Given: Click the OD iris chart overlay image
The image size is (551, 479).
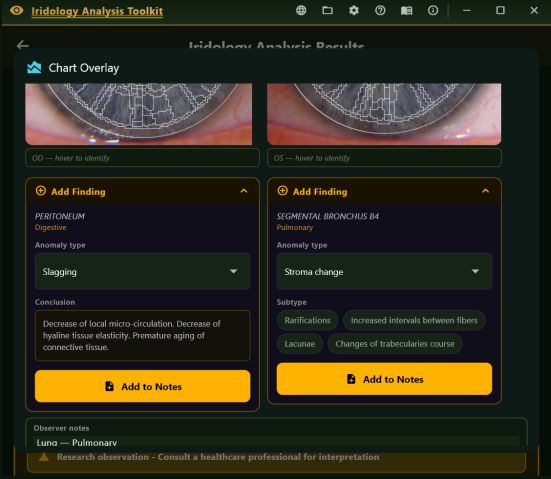Looking at the screenshot, I should [x=138, y=114].
